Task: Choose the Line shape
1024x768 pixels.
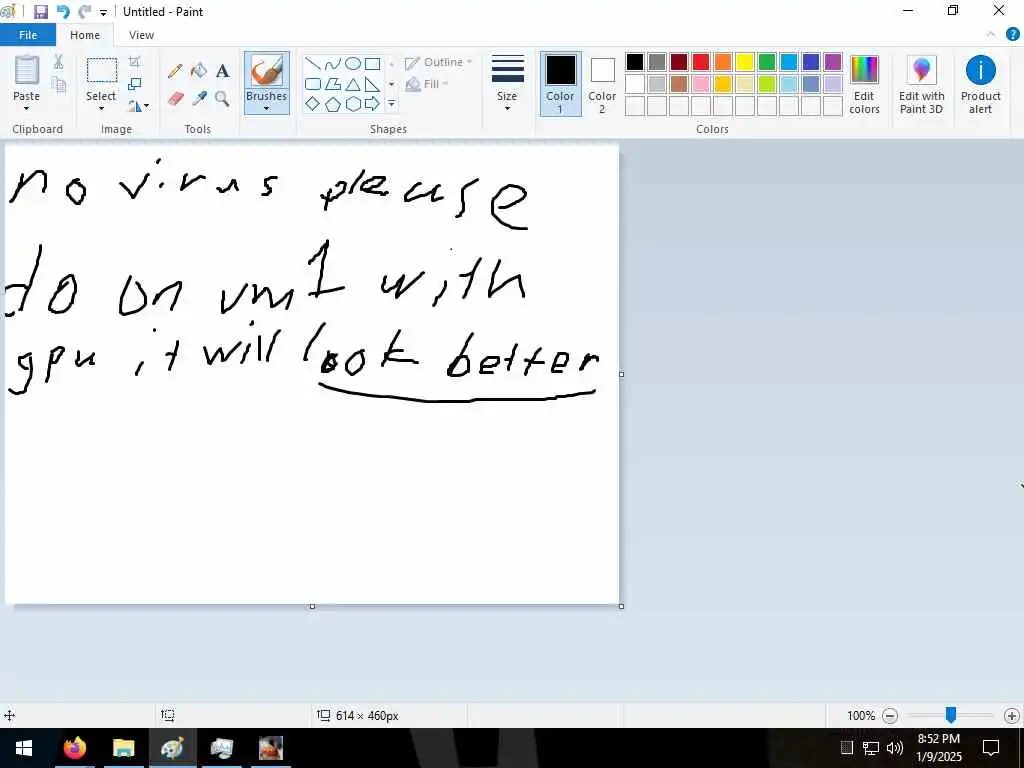Action: point(313,63)
